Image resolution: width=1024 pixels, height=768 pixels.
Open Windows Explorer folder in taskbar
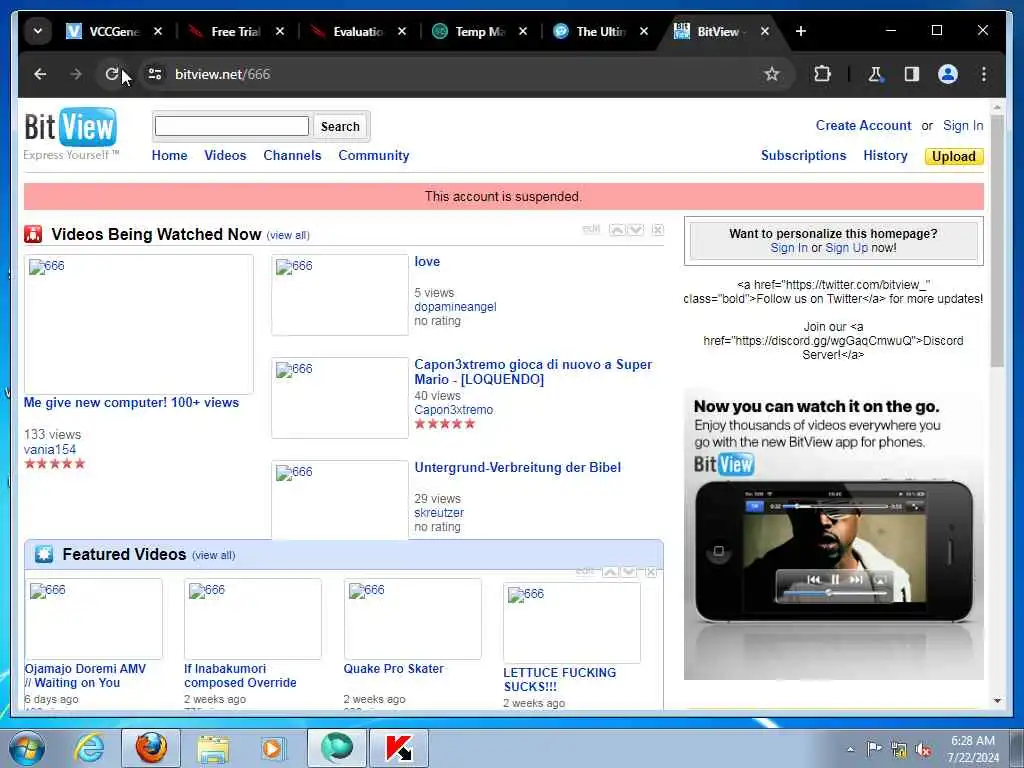[x=213, y=748]
